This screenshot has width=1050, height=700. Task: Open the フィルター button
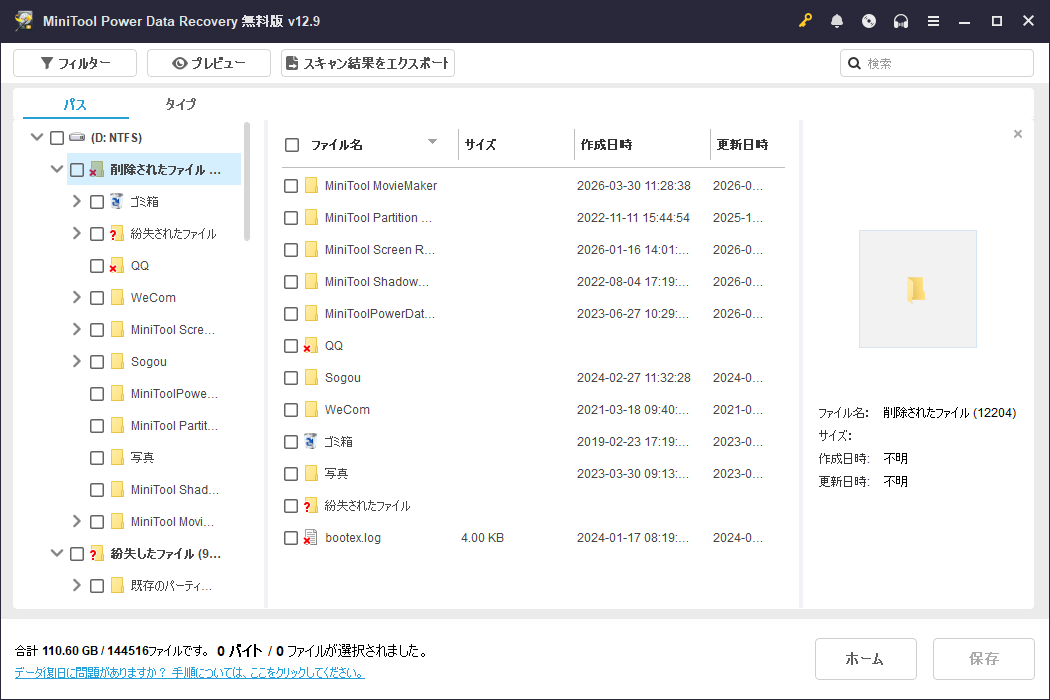click(x=75, y=63)
